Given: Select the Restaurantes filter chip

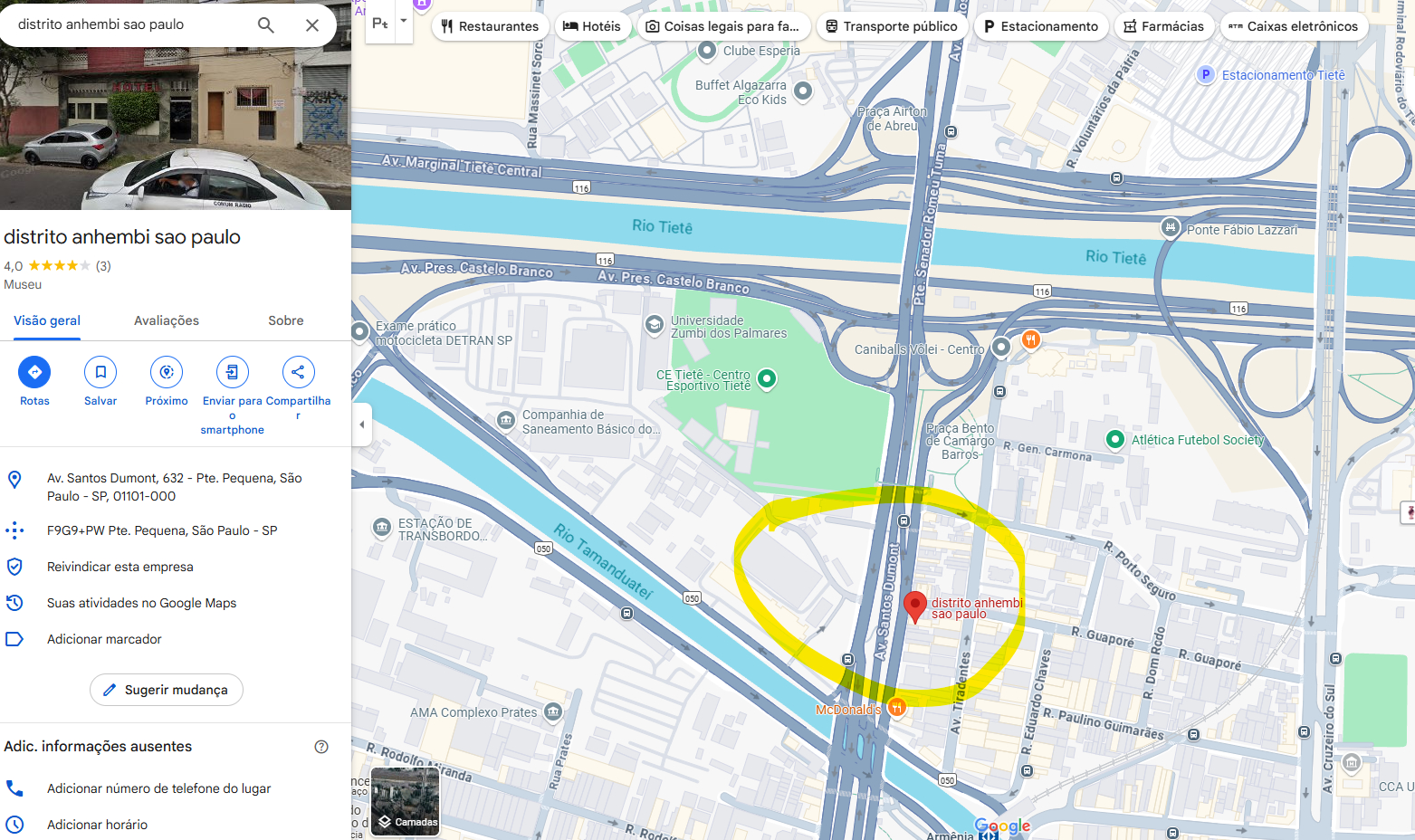Looking at the screenshot, I should point(490,26).
